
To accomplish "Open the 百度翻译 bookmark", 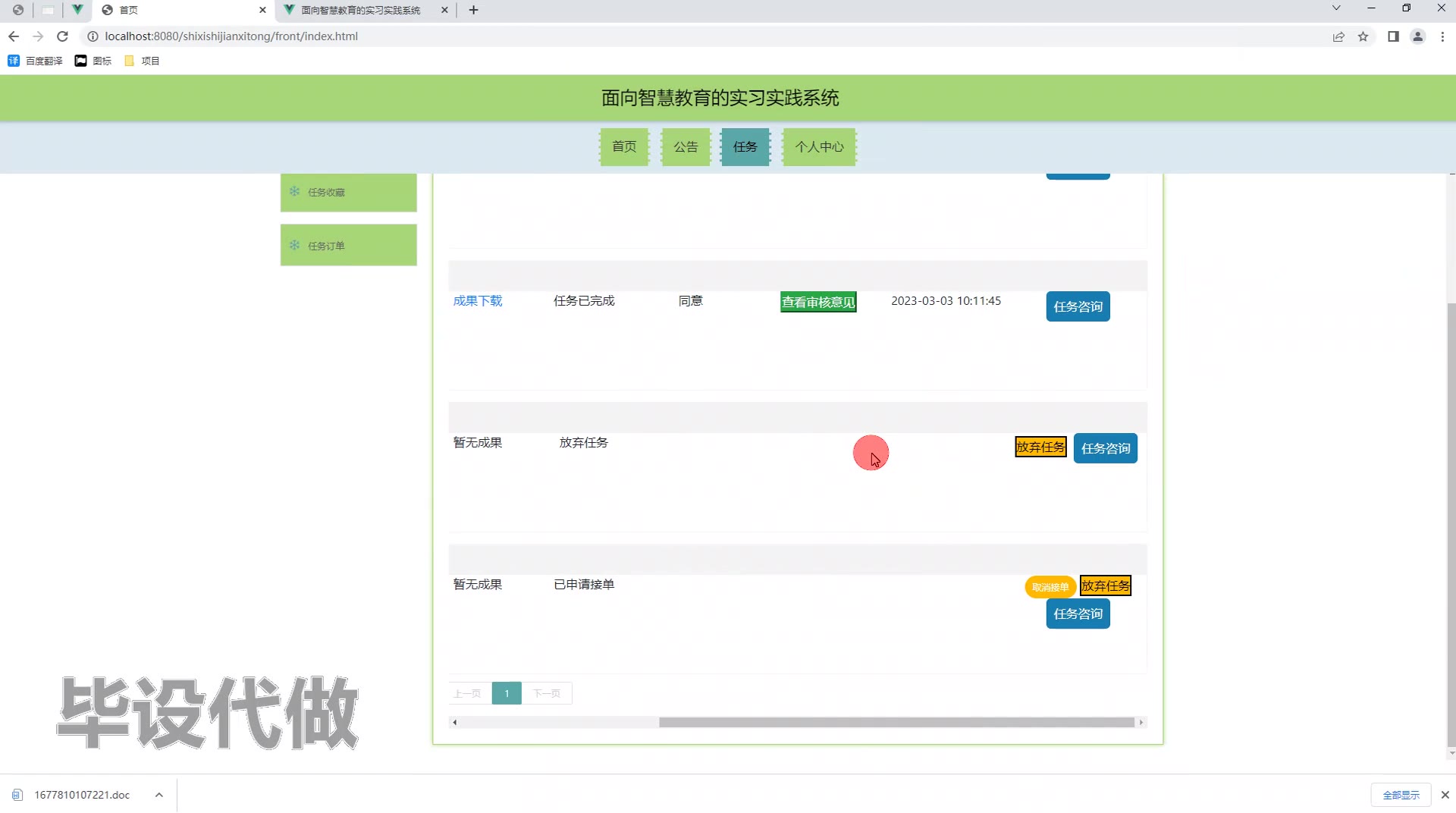I will (x=36, y=61).
